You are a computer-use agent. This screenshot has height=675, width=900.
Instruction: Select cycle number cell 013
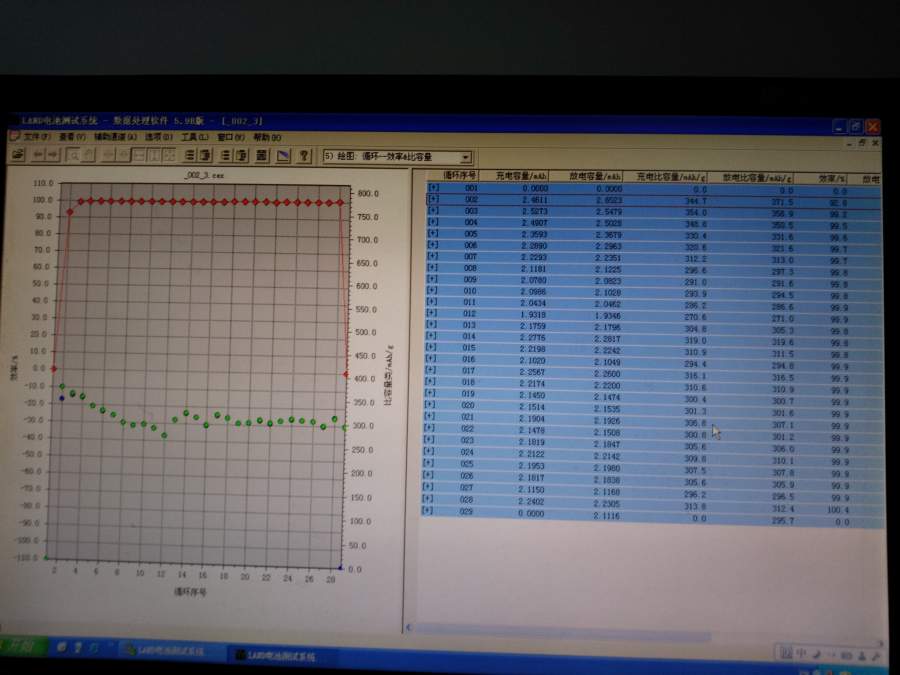[x=470, y=325]
